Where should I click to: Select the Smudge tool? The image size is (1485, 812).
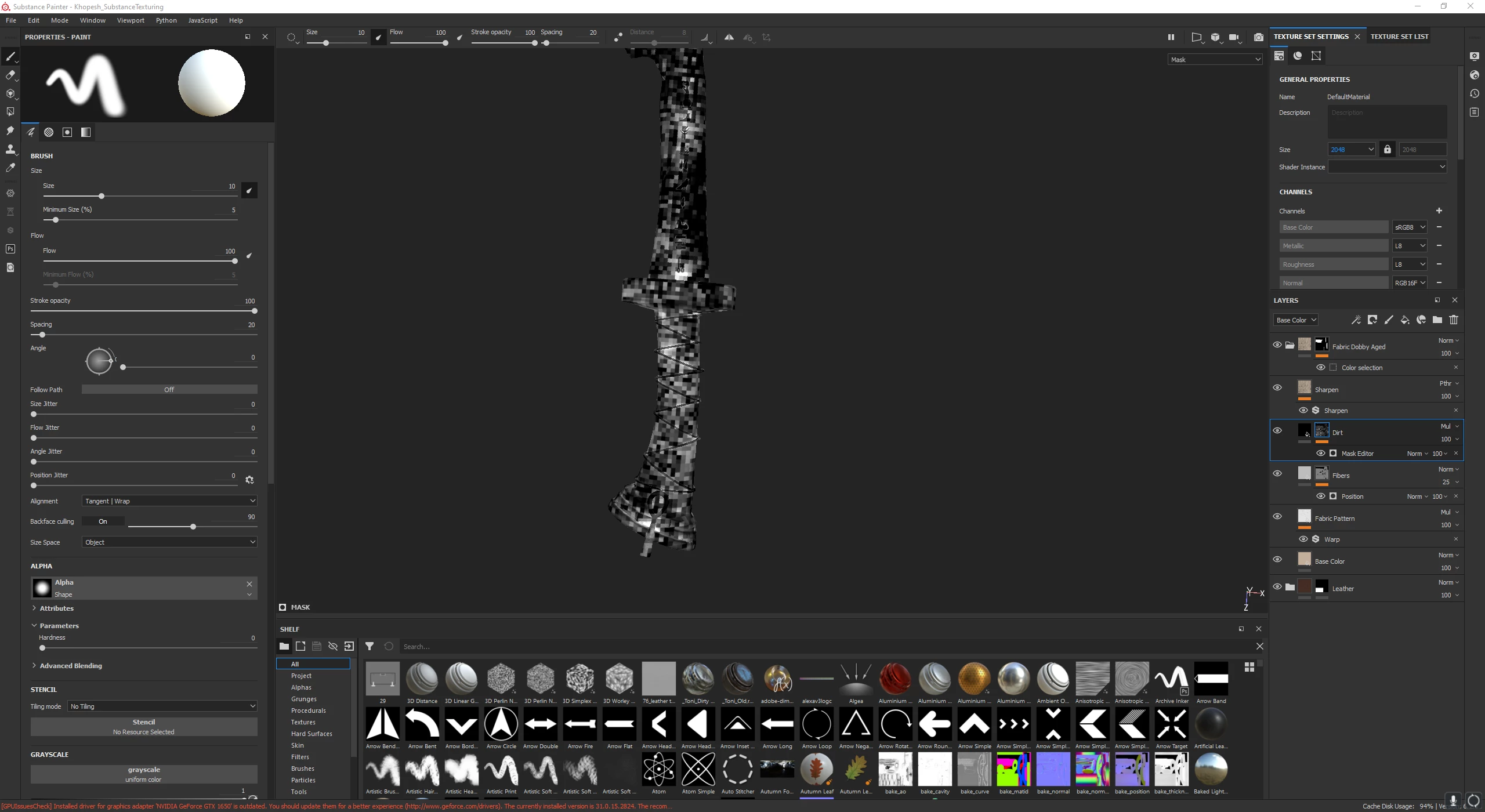click(x=10, y=130)
